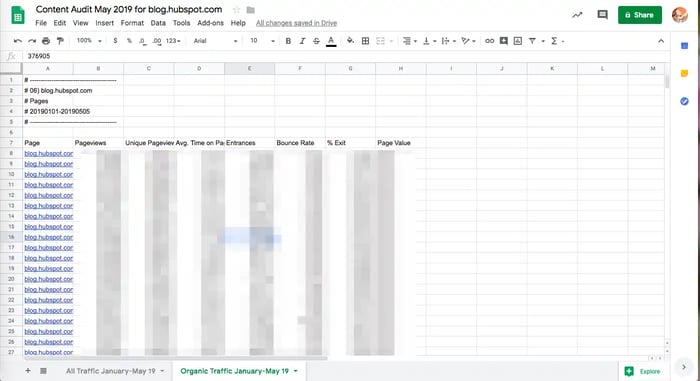Screen dimensions: 700x381
Task: Open the File menu
Action: point(41,23)
